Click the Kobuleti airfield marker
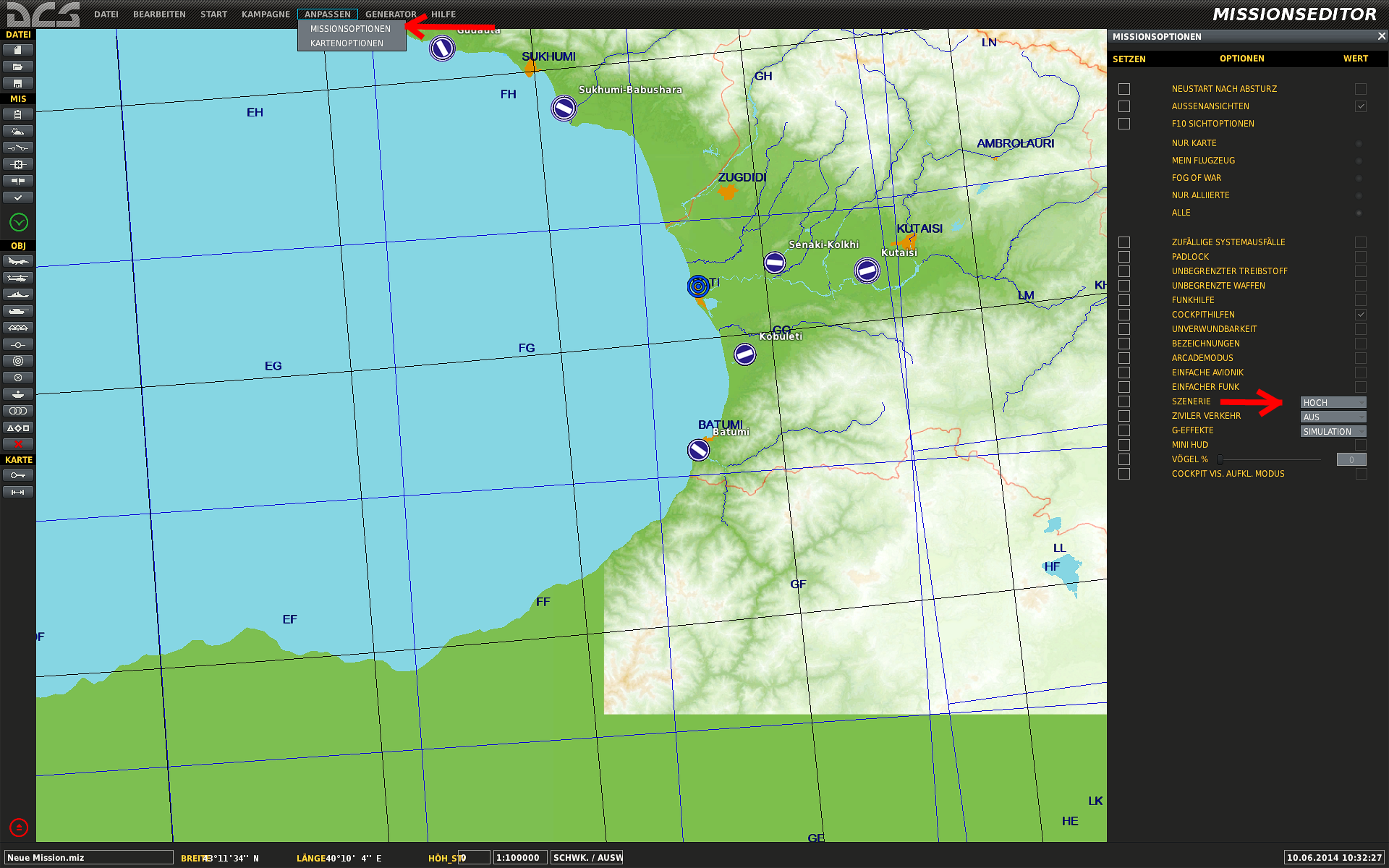The width and height of the screenshot is (1389, 868). point(744,354)
